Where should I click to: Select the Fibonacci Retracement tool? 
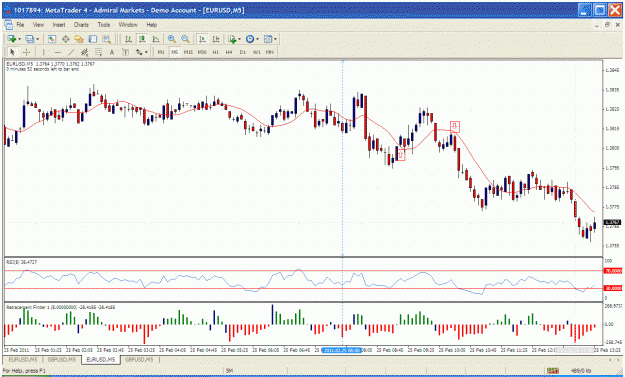point(98,52)
